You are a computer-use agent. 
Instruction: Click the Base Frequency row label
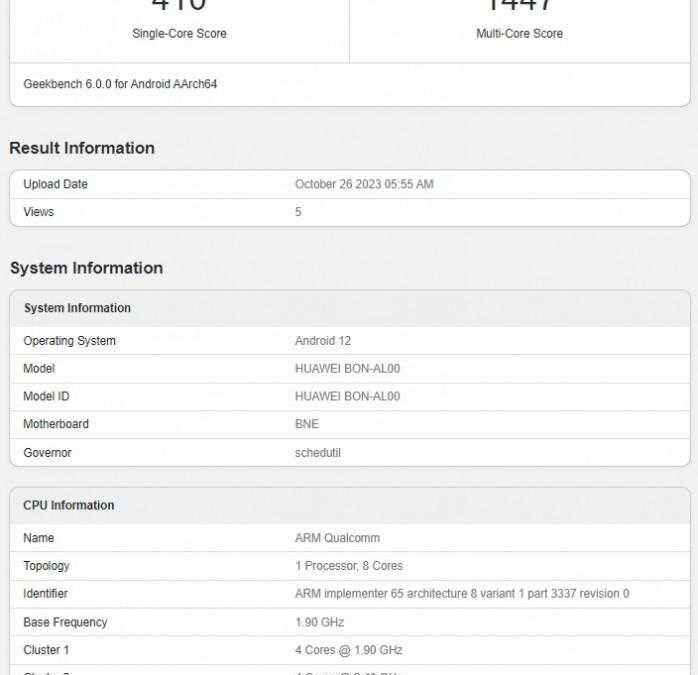65,622
